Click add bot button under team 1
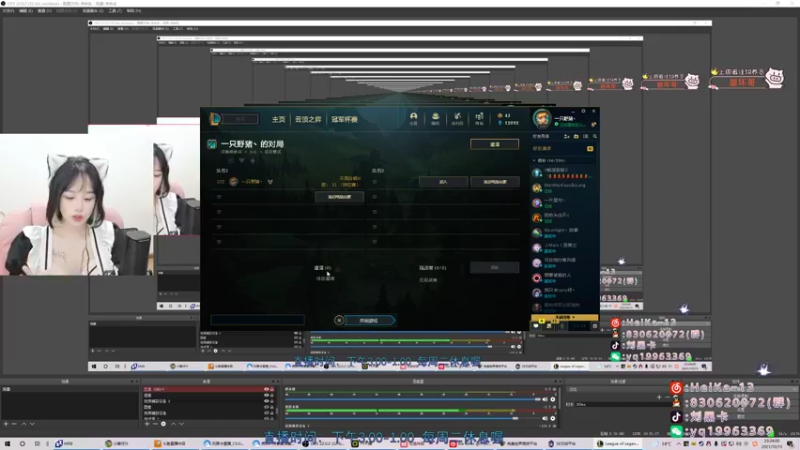Image resolution: width=800 pixels, height=450 pixels. click(x=339, y=197)
